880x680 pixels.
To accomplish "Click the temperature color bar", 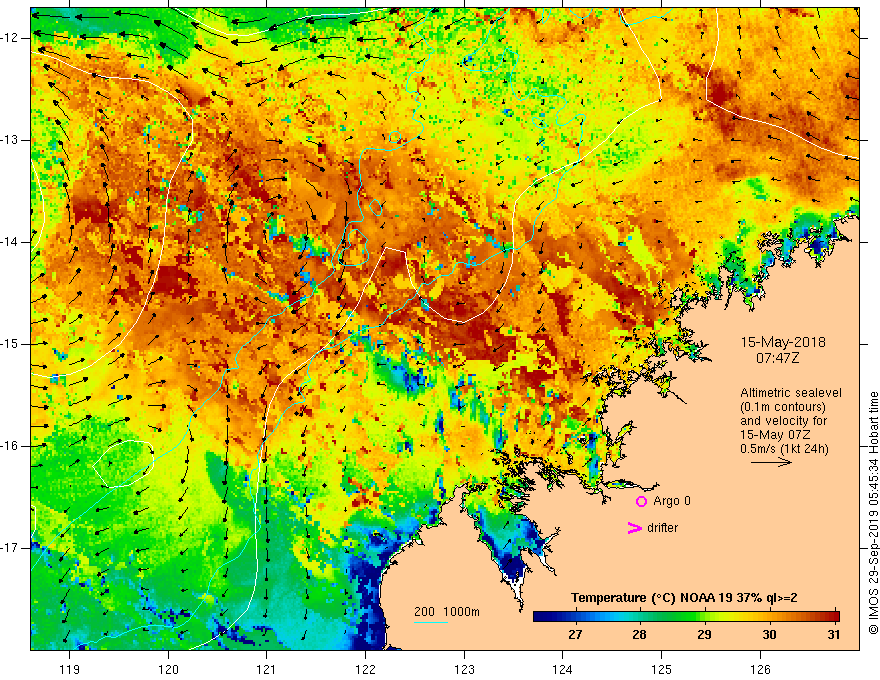I will [686, 616].
